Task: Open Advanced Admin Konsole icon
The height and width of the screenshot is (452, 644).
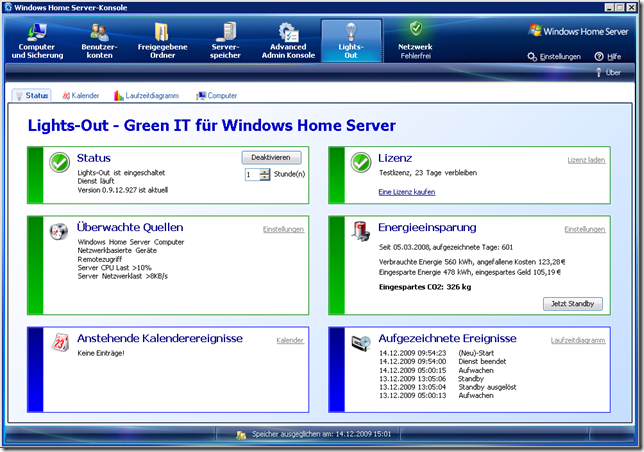Action: coord(288,32)
